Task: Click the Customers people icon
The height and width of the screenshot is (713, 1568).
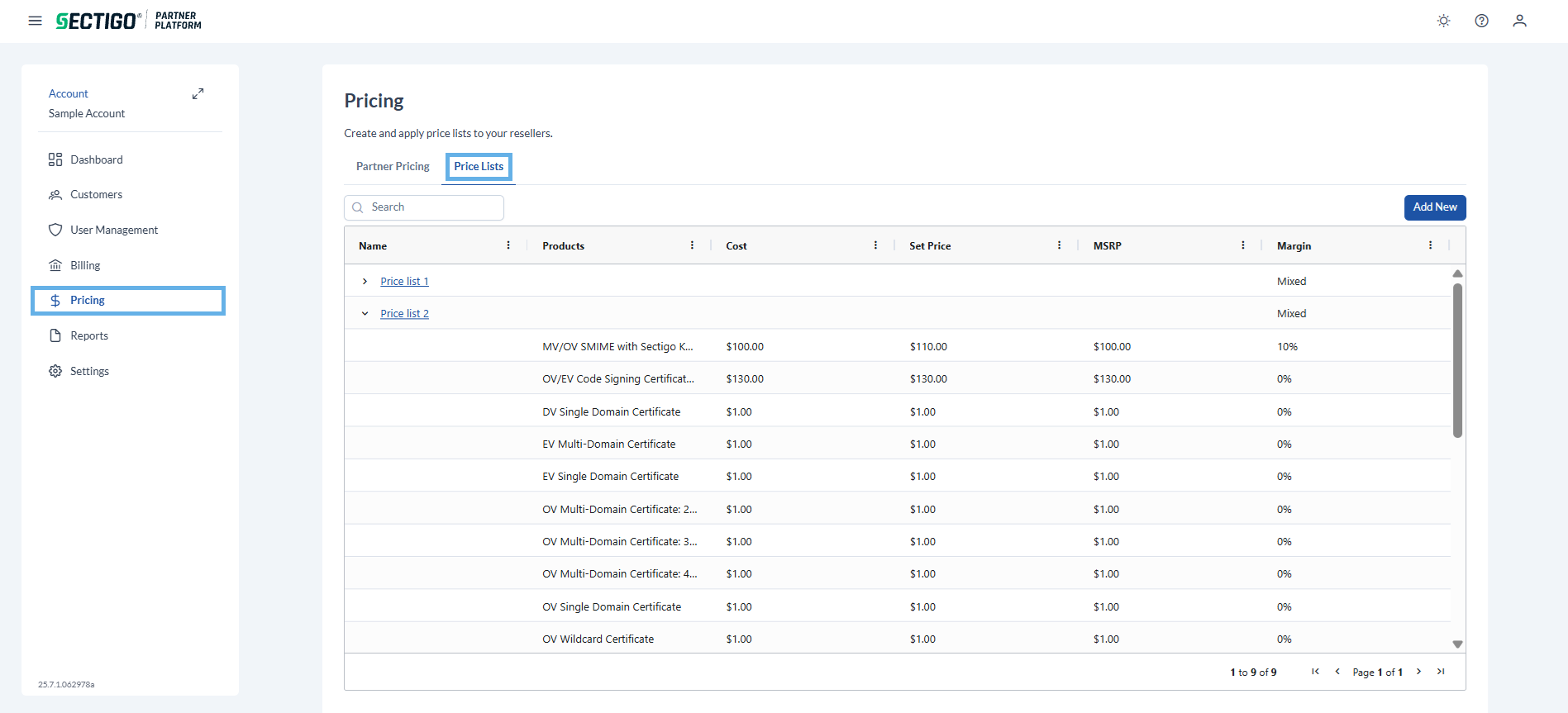Action: point(55,195)
